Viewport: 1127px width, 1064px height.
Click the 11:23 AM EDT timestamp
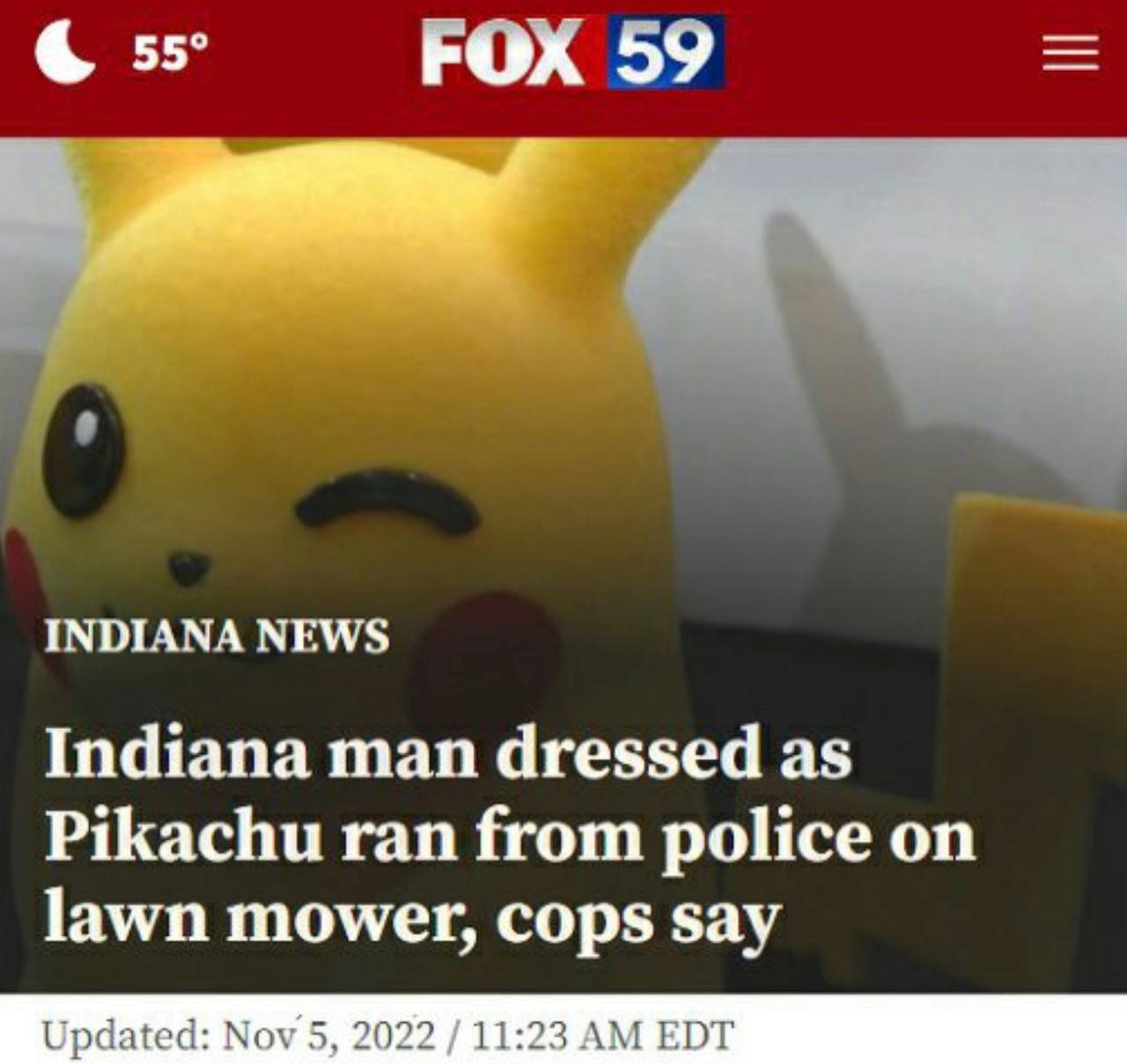603,1035
